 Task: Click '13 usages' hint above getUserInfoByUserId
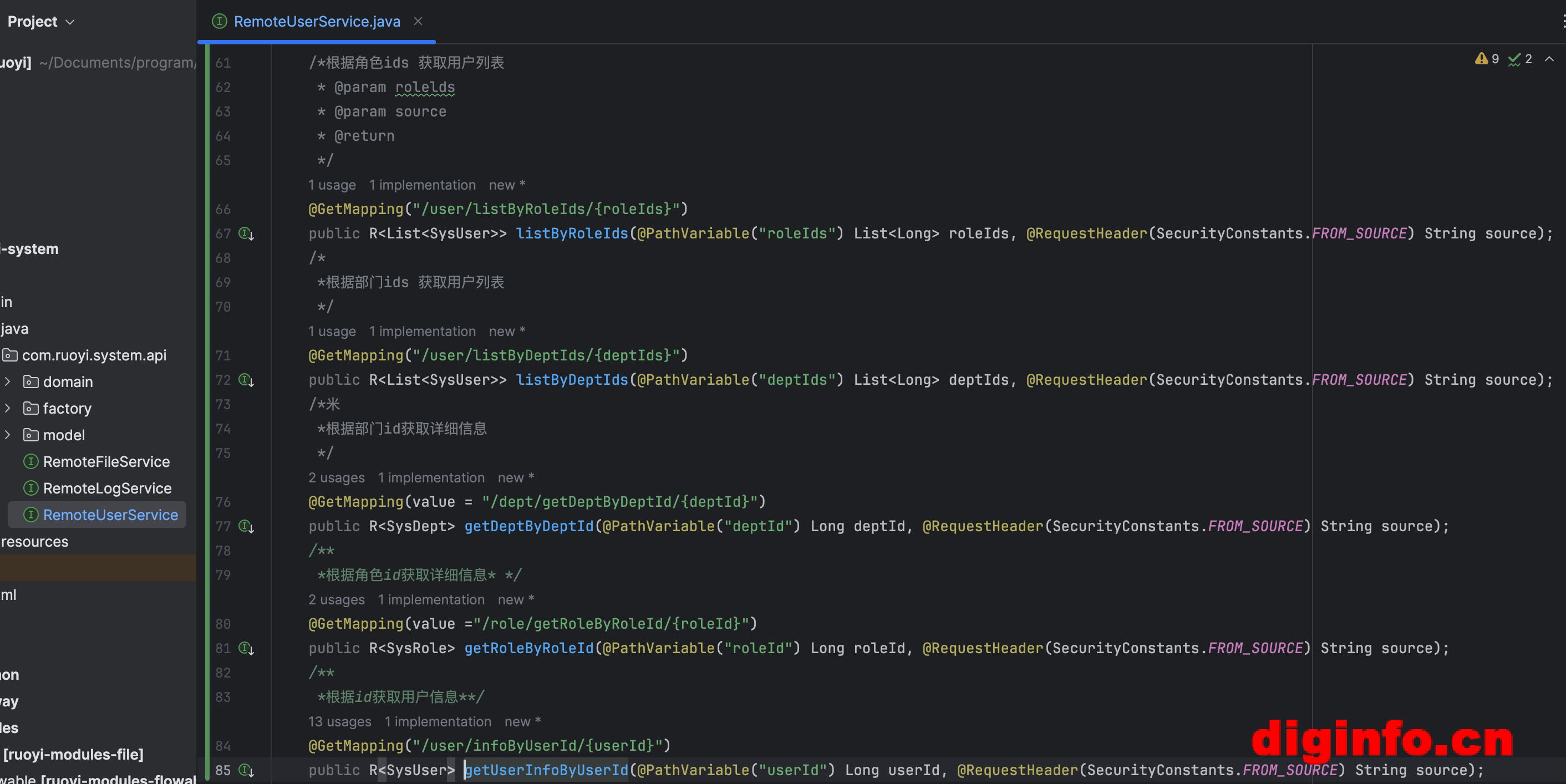[x=339, y=722]
